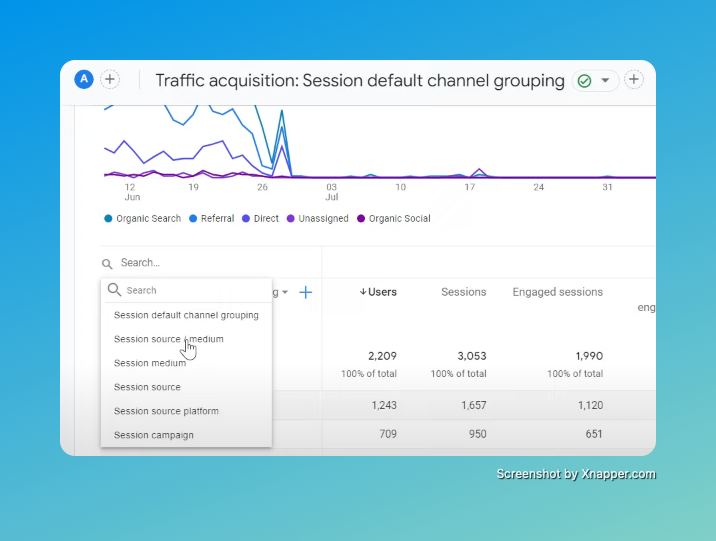Click the green checkmark status icon
This screenshot has width=716, height=541.
pos(584,81)
